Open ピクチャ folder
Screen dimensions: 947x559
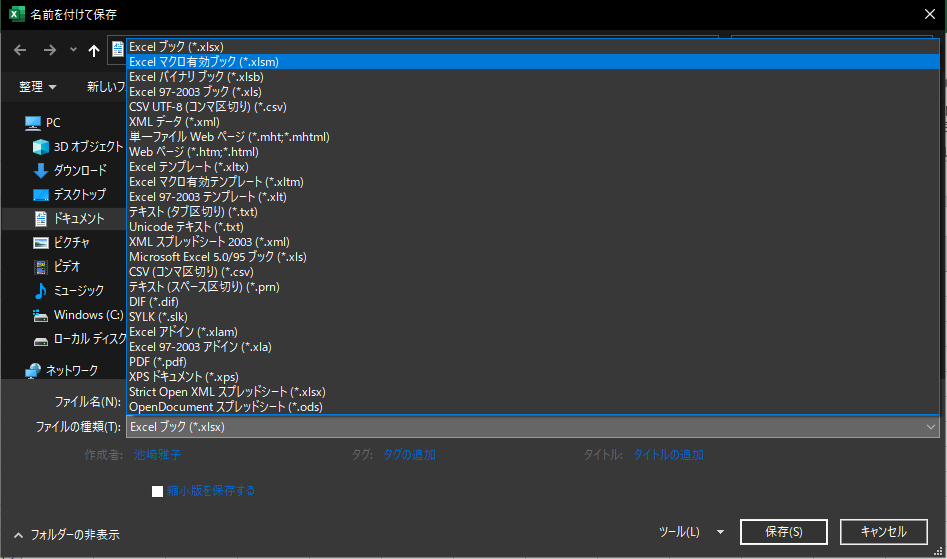[x=62, y=243]
